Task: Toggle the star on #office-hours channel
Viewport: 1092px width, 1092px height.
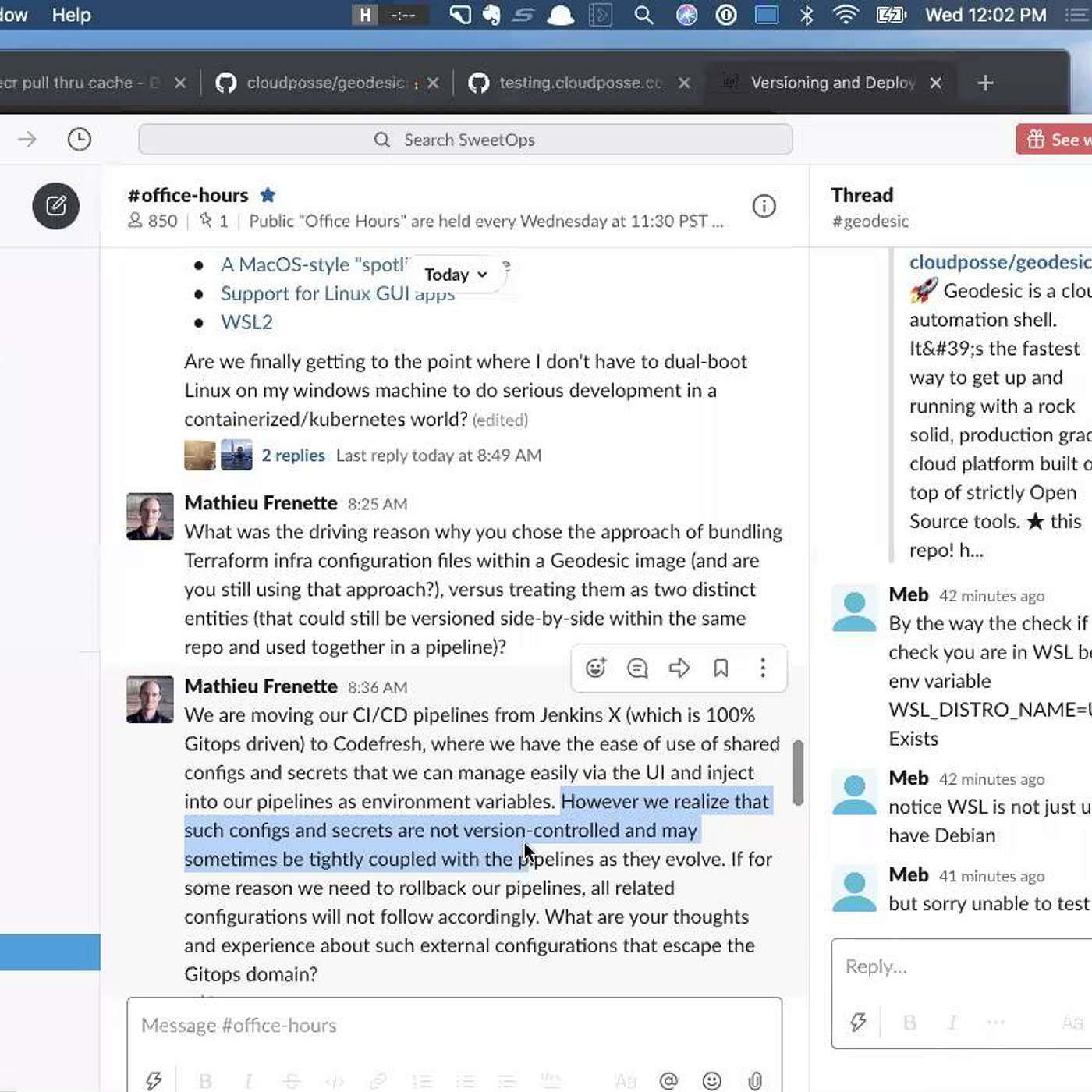Action: 268,195
